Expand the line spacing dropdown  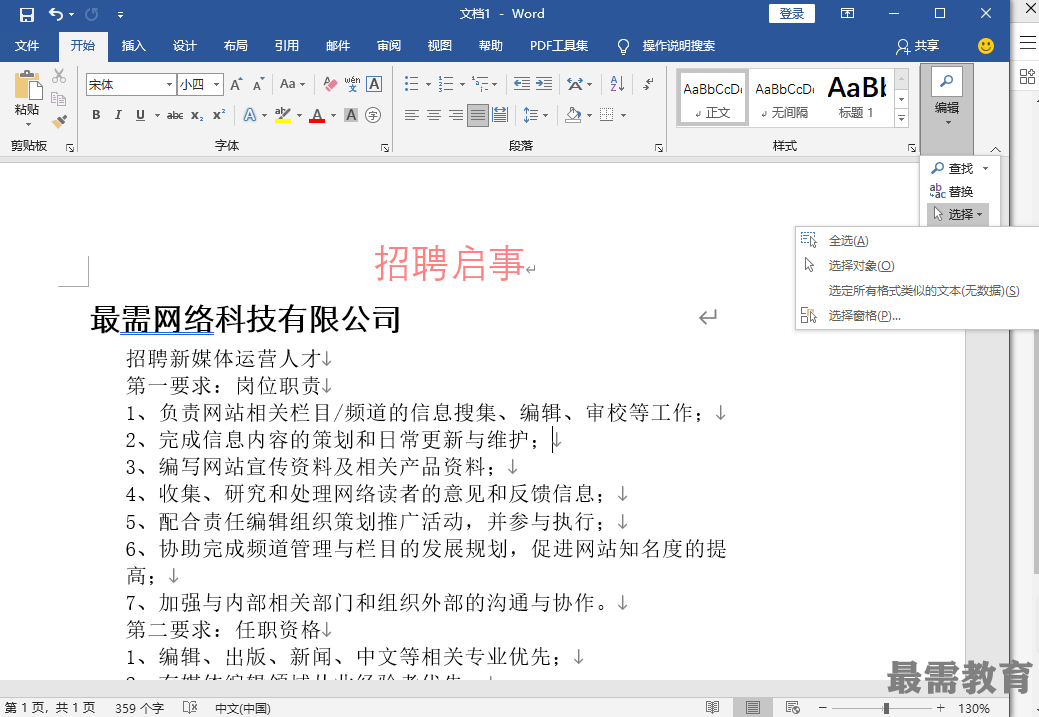(535, 115)
